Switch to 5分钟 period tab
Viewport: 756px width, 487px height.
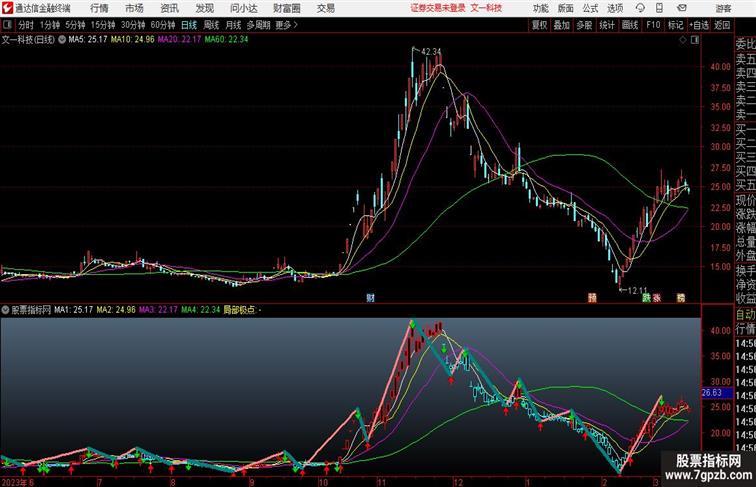point(75,25)
